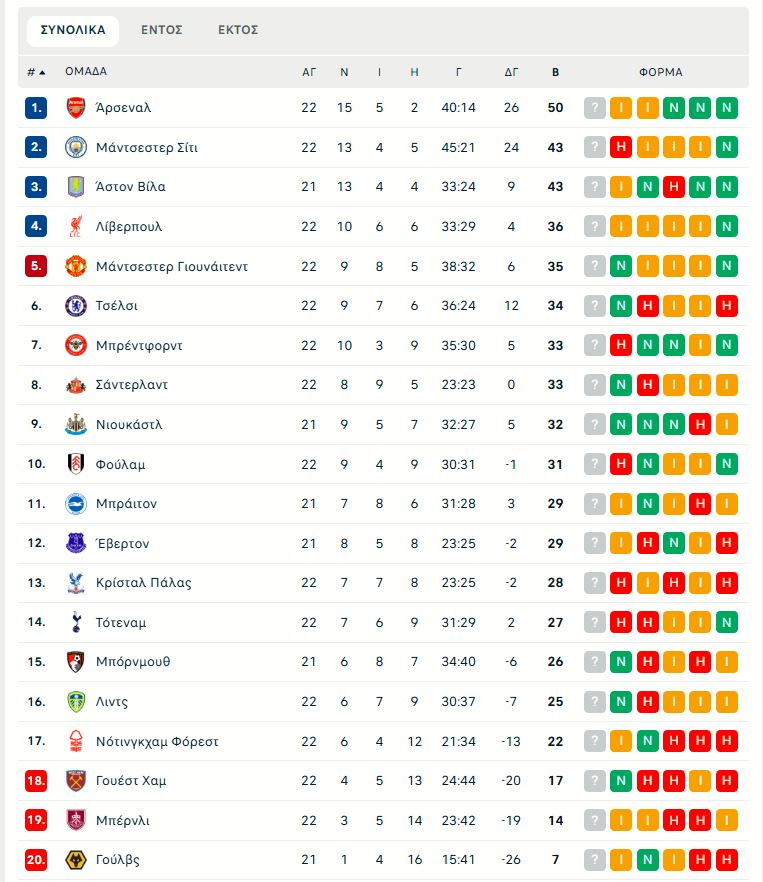
Task: Click the Arsenal club crest icon
Action: (76, 108)
